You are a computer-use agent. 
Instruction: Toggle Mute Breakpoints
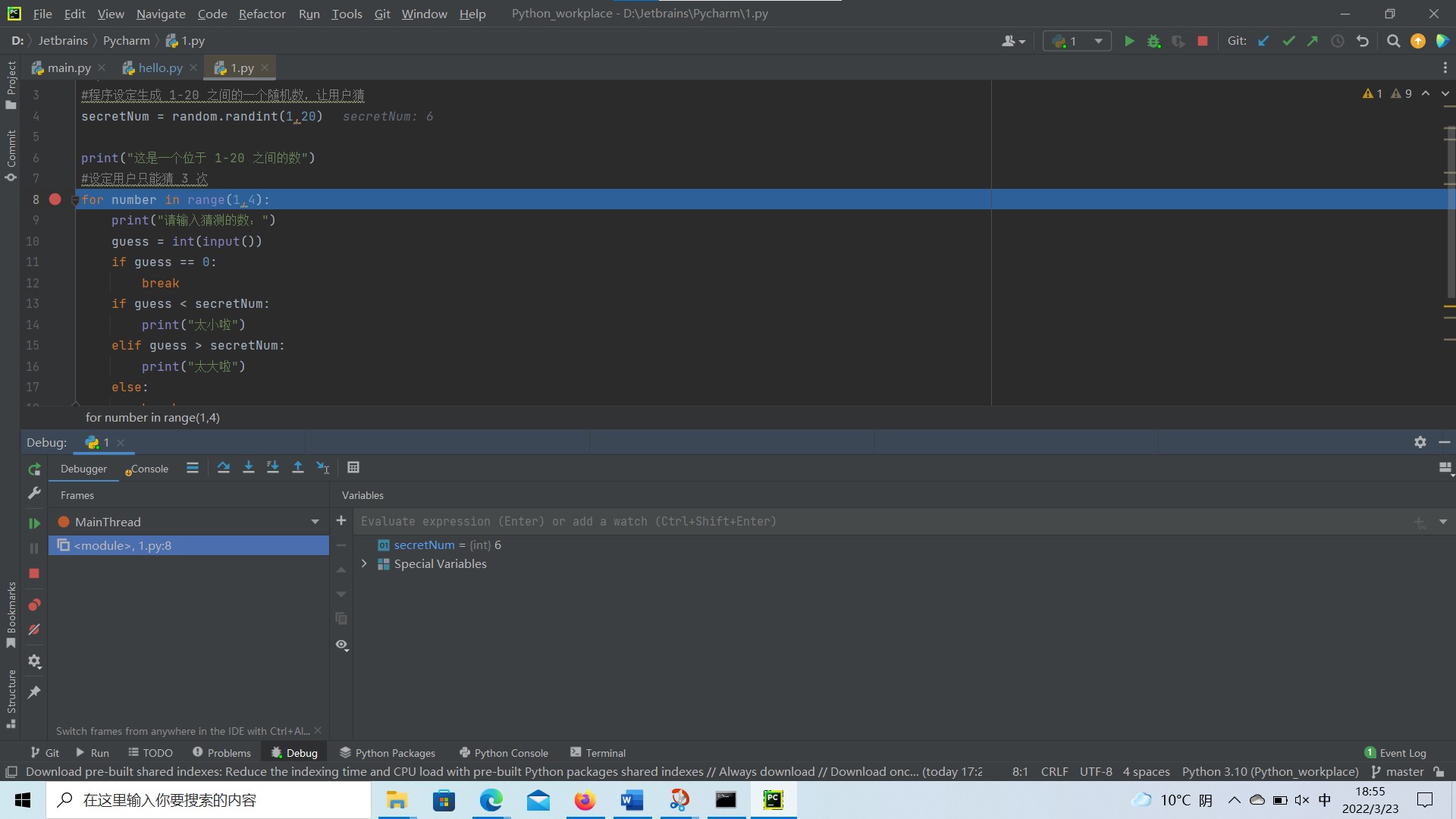click(34, 630)
